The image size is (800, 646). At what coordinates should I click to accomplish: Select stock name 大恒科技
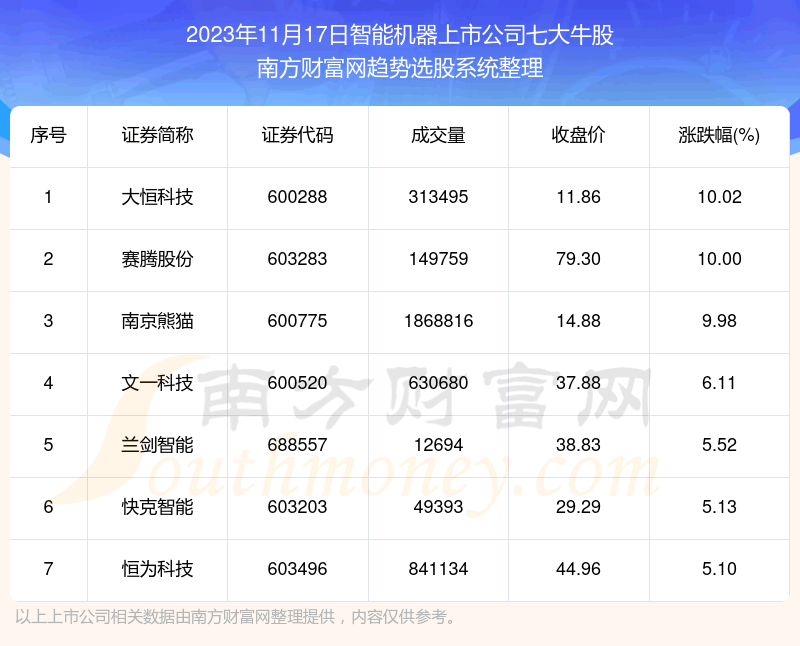click(x=157, y=197)
